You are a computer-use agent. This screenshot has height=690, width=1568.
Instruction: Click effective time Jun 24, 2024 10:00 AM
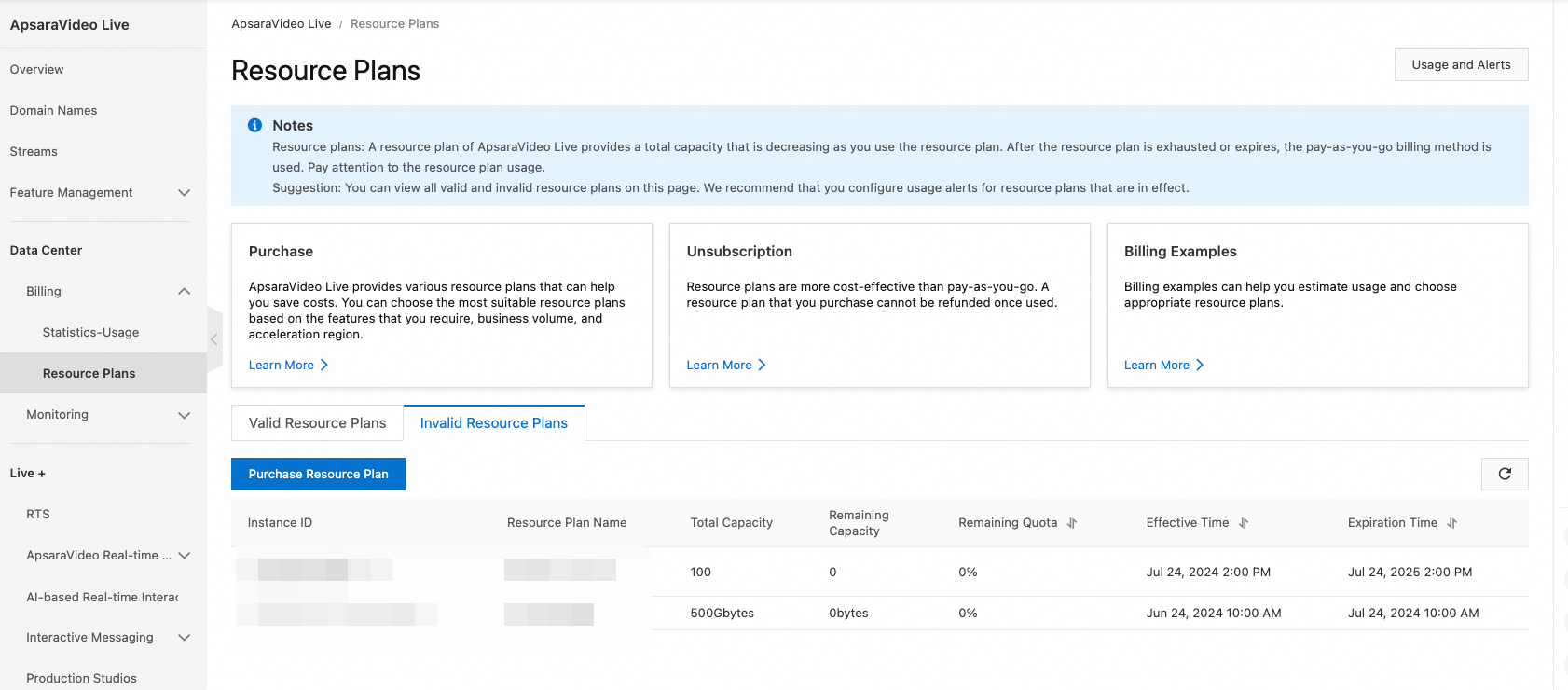[x=1214, y=613]
